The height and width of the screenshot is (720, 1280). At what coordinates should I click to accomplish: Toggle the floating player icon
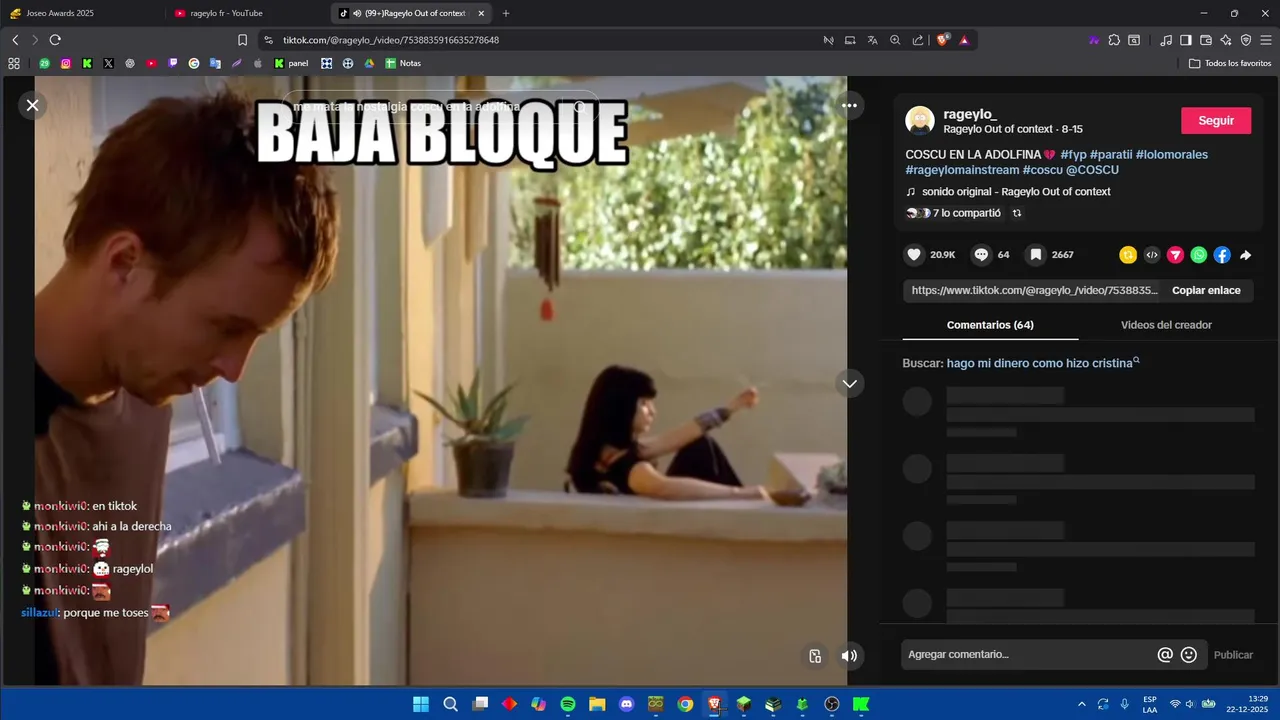815,656
